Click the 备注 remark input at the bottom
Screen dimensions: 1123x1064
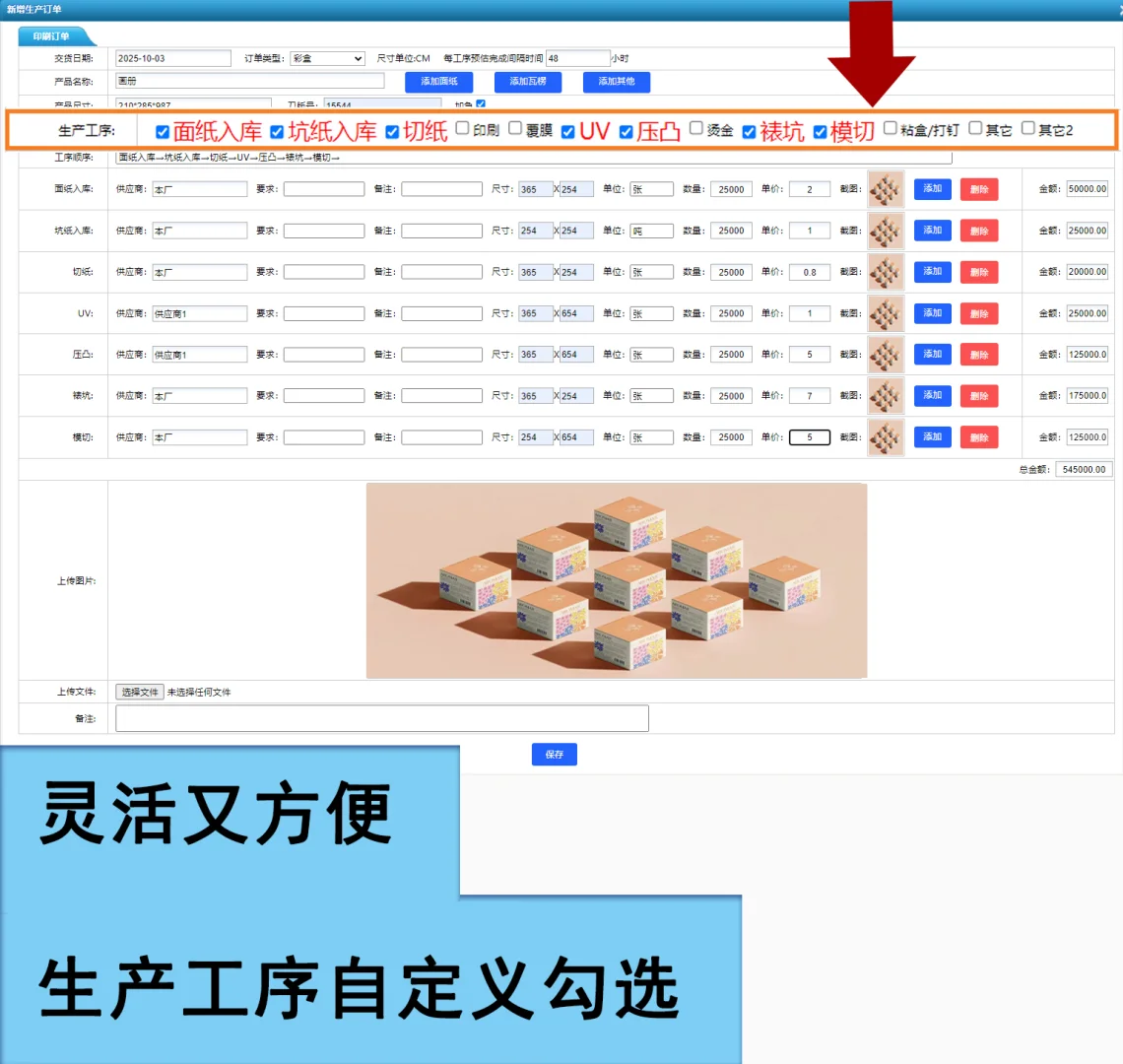pos(382,718)
